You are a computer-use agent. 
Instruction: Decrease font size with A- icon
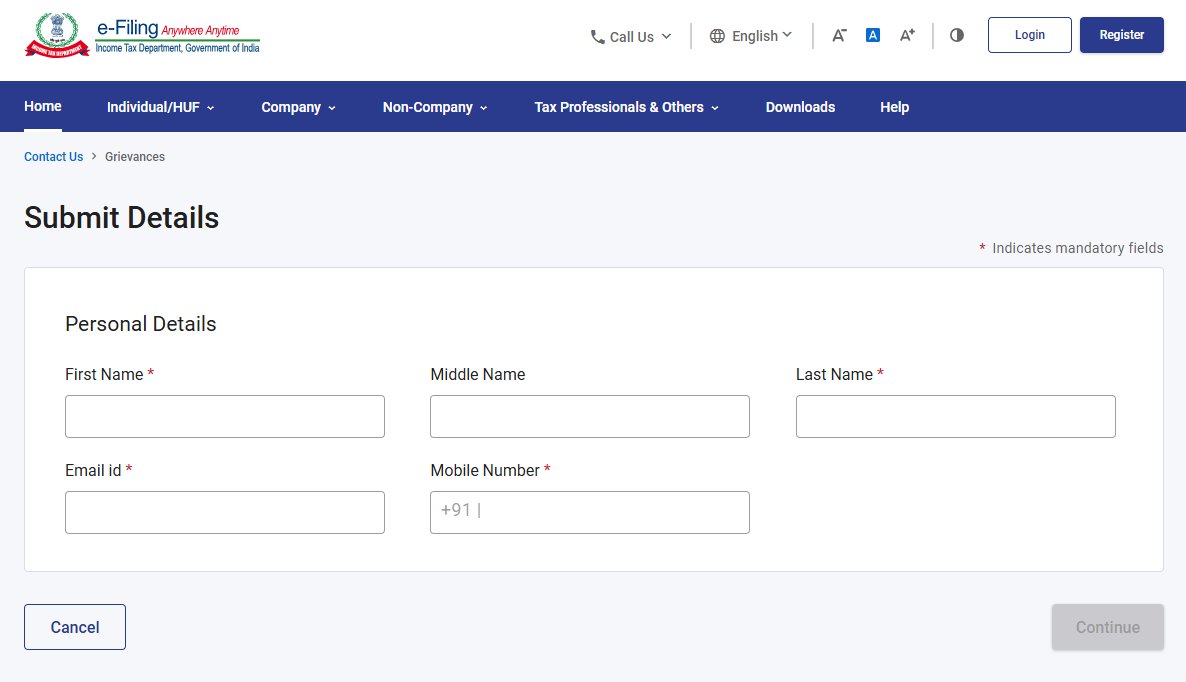pos(839,35)
